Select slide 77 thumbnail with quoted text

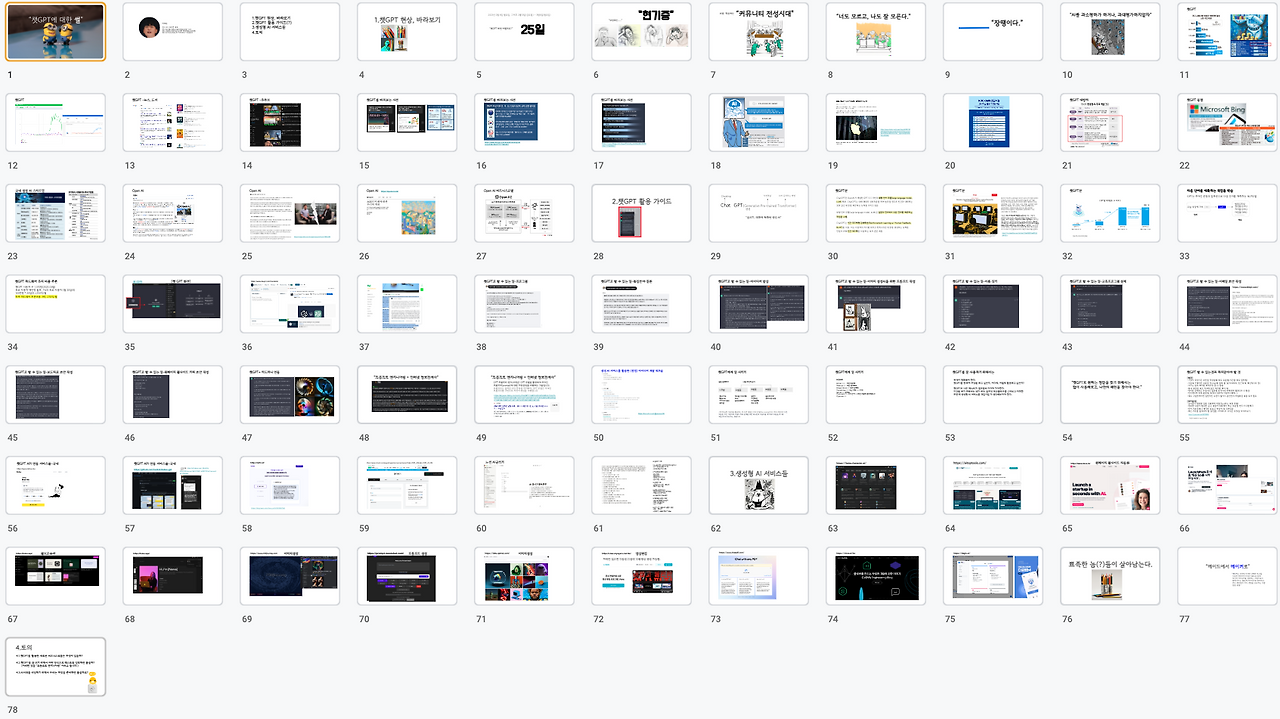tap(1227, 577)
